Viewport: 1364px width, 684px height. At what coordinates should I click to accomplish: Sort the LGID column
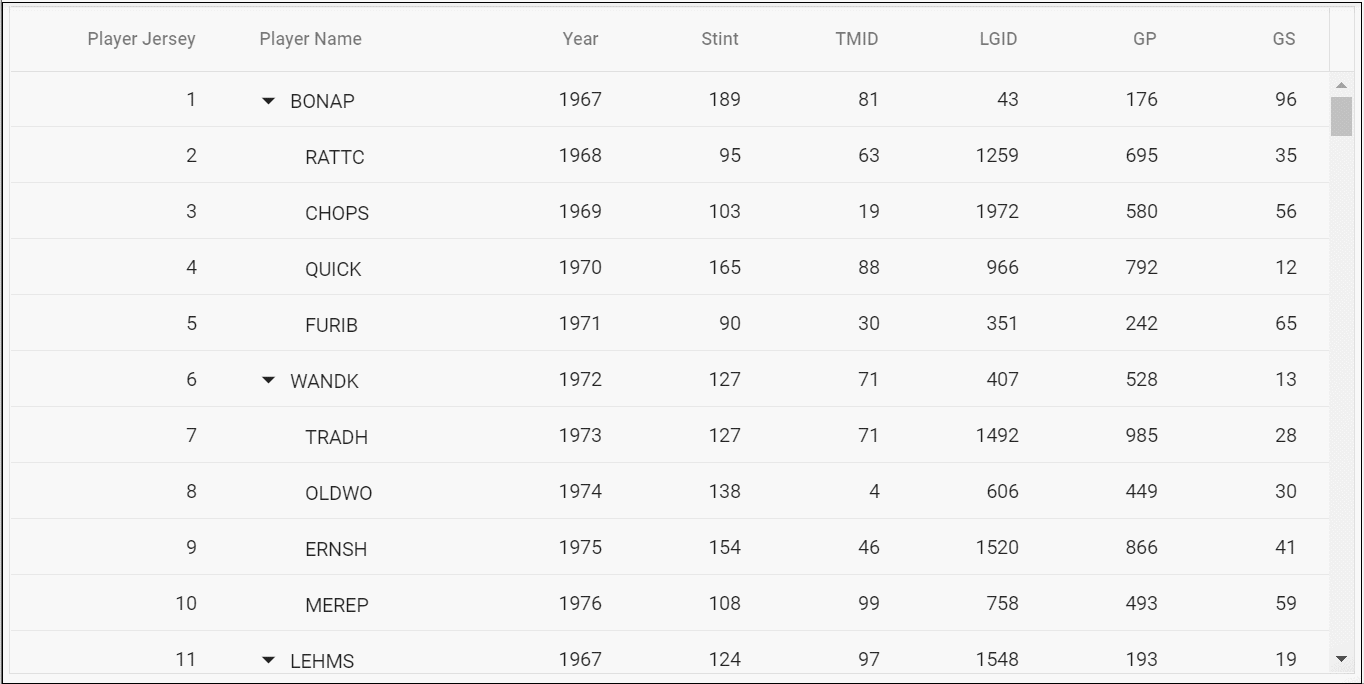tap(998, 39)
